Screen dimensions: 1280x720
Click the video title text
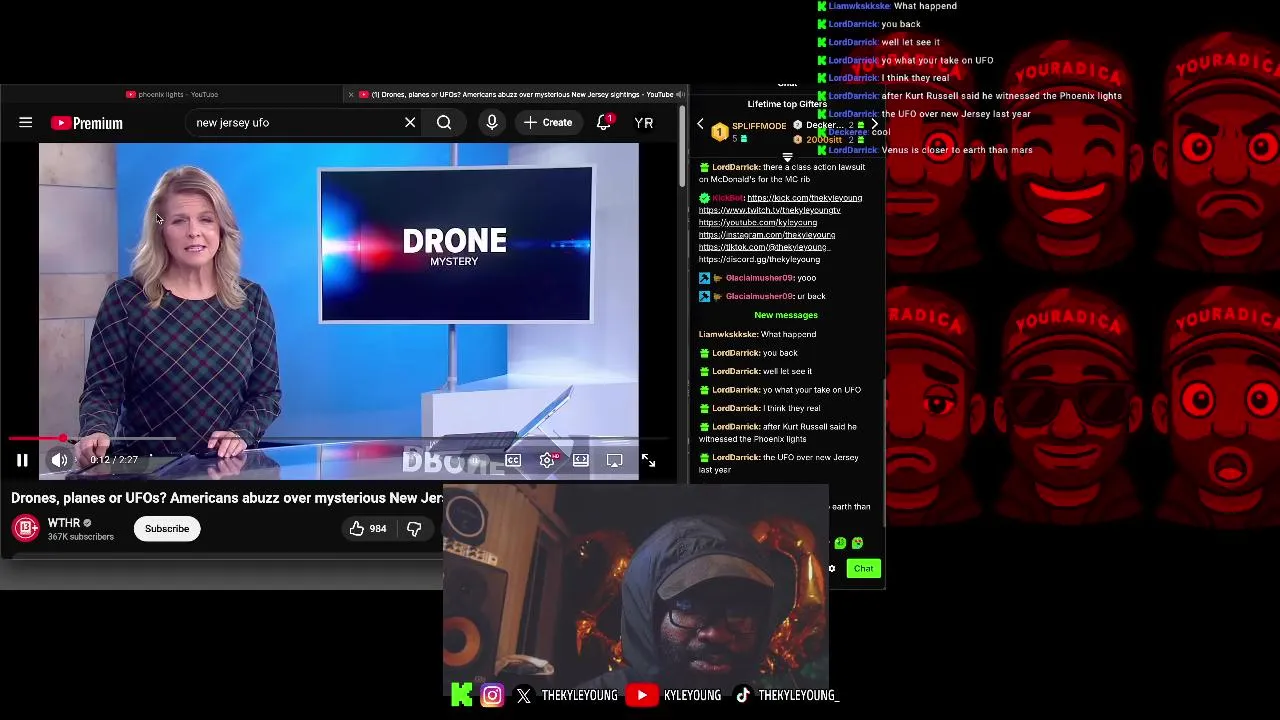point(227,498)
